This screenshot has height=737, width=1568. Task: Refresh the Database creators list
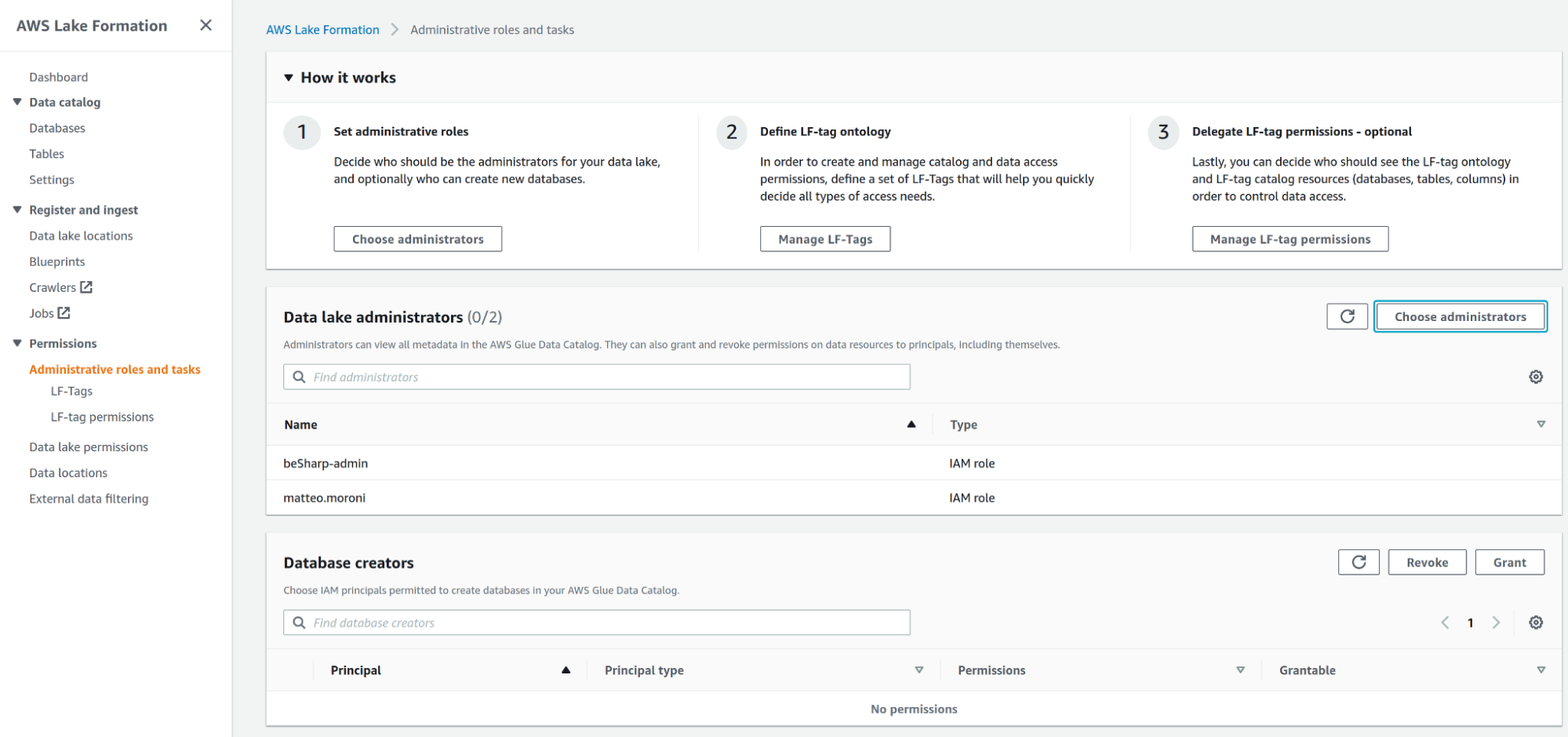coord(1359,562)
